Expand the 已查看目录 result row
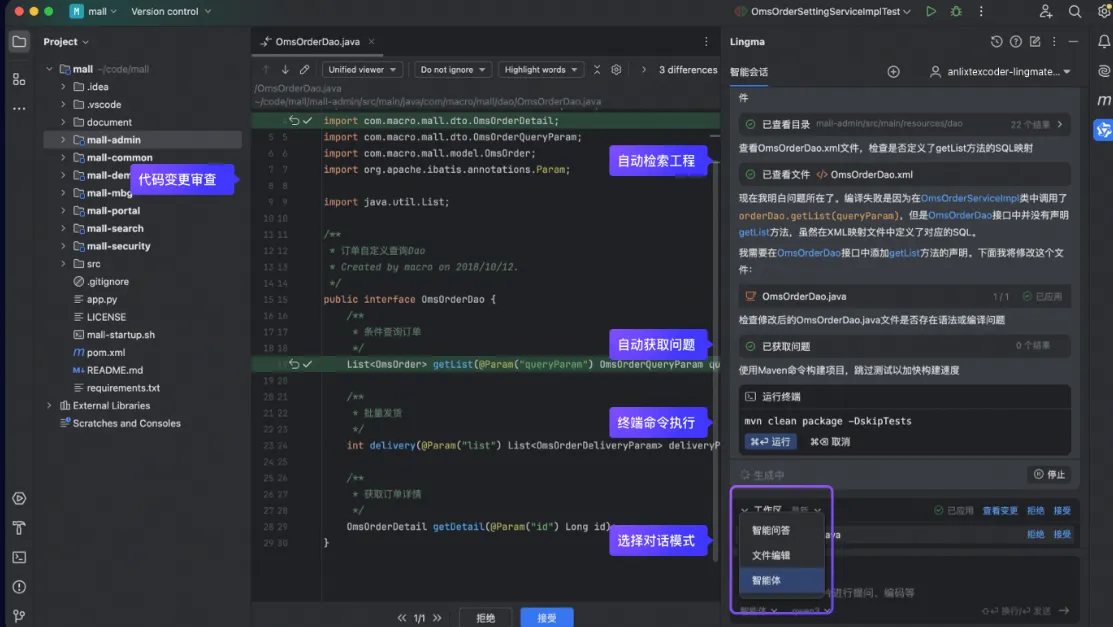 (x=1060, y=124)
